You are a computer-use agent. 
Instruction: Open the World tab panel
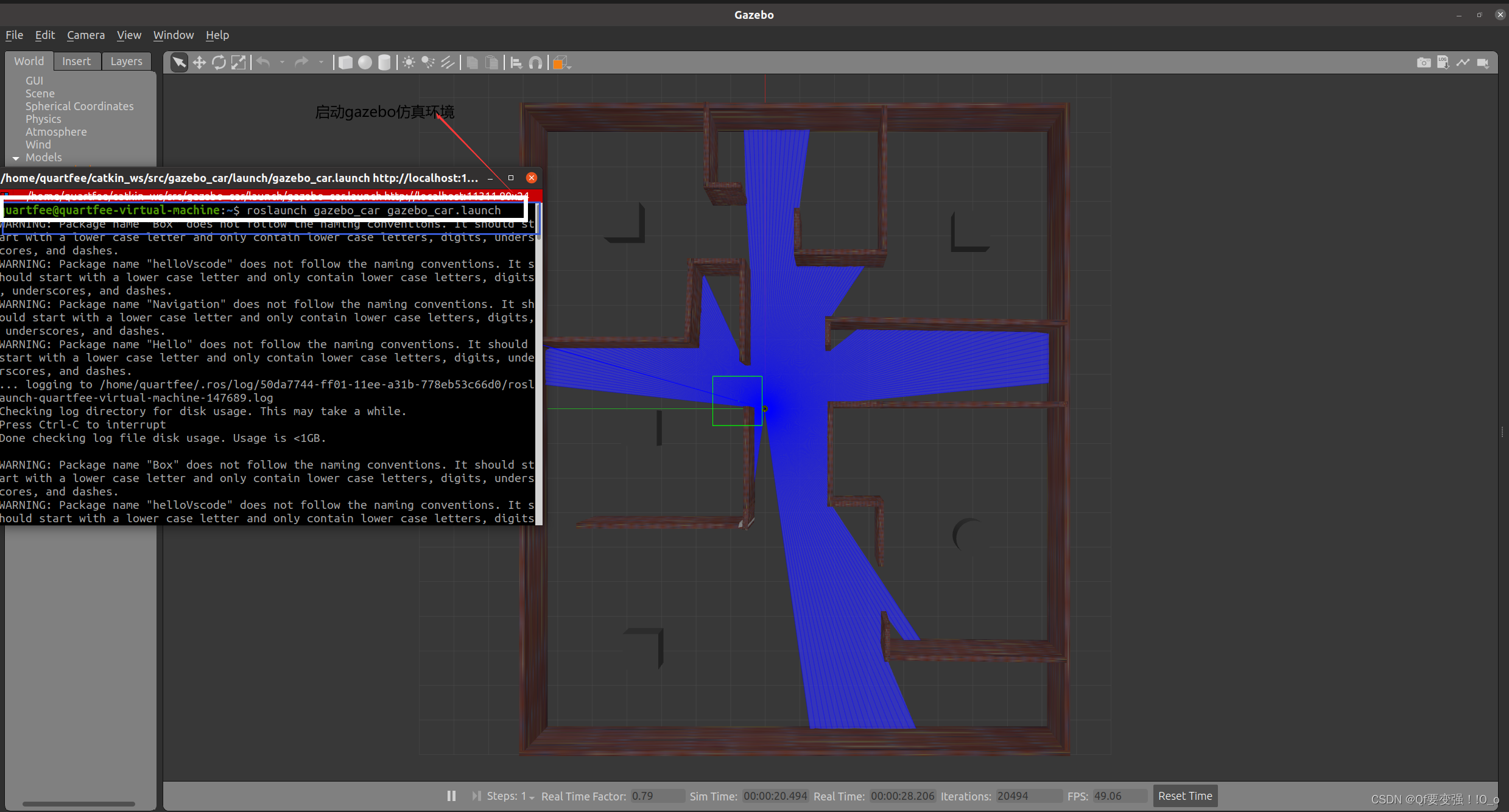click(x=28, y=61)
